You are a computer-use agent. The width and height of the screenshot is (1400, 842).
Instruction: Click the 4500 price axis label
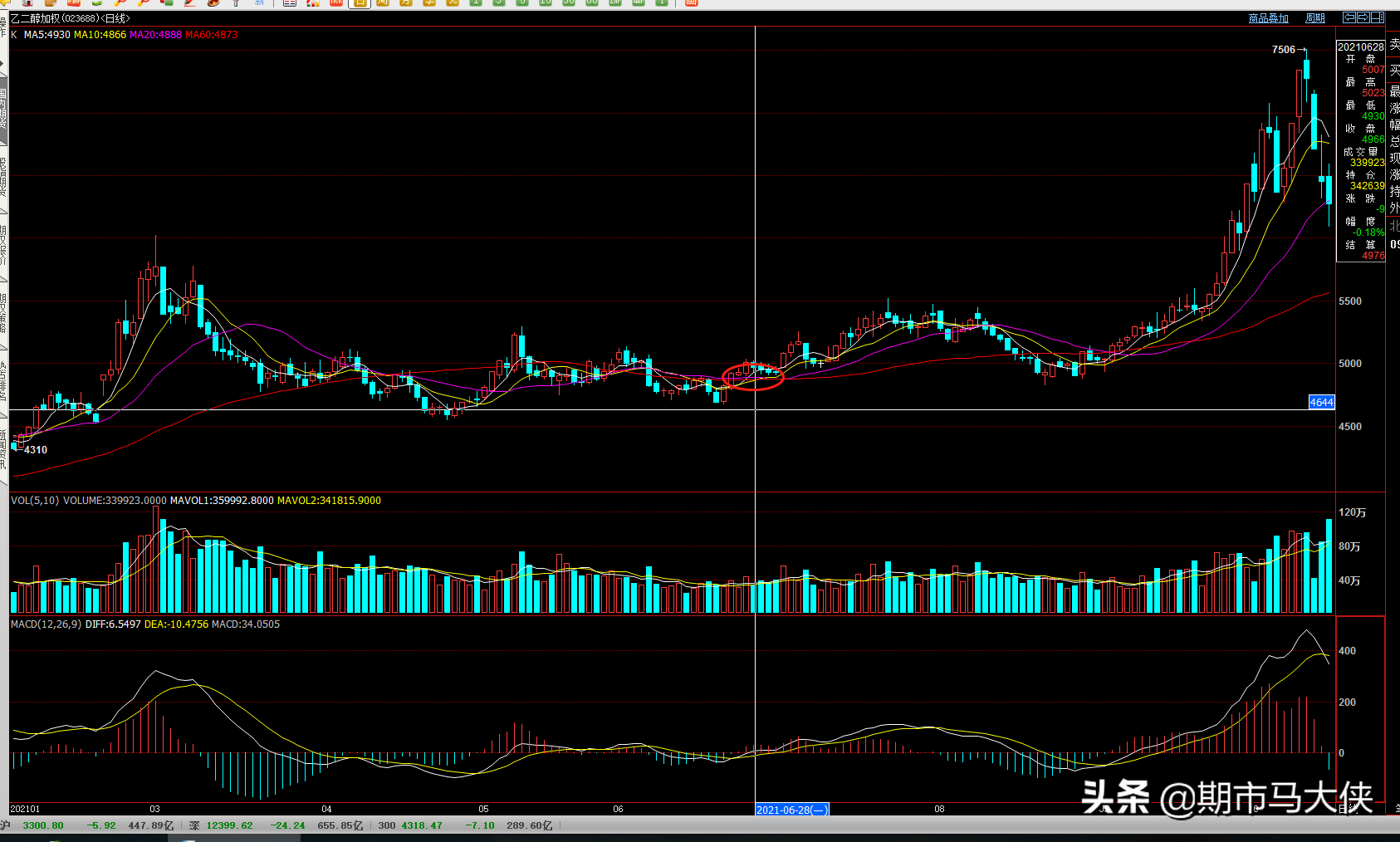click(1350, 427)
